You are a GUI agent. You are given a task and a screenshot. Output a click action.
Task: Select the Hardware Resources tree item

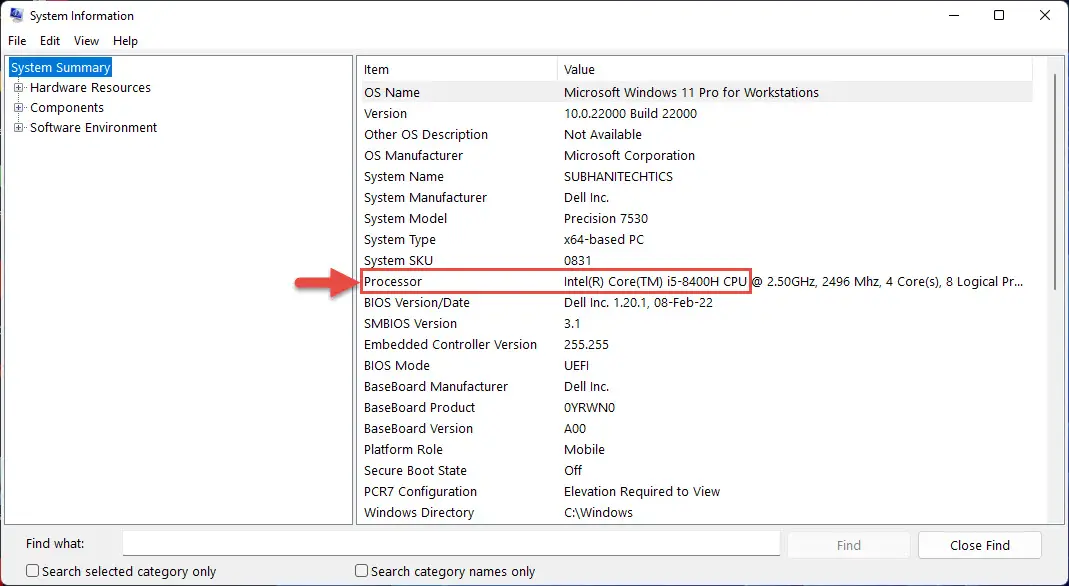coord(90,87)
